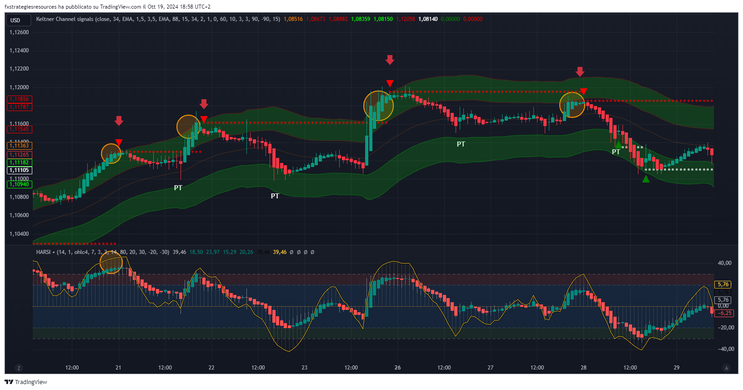Screen dimensions: 743x390
Task: Click the 27 date label on time axis
Action: click(490, 368)
